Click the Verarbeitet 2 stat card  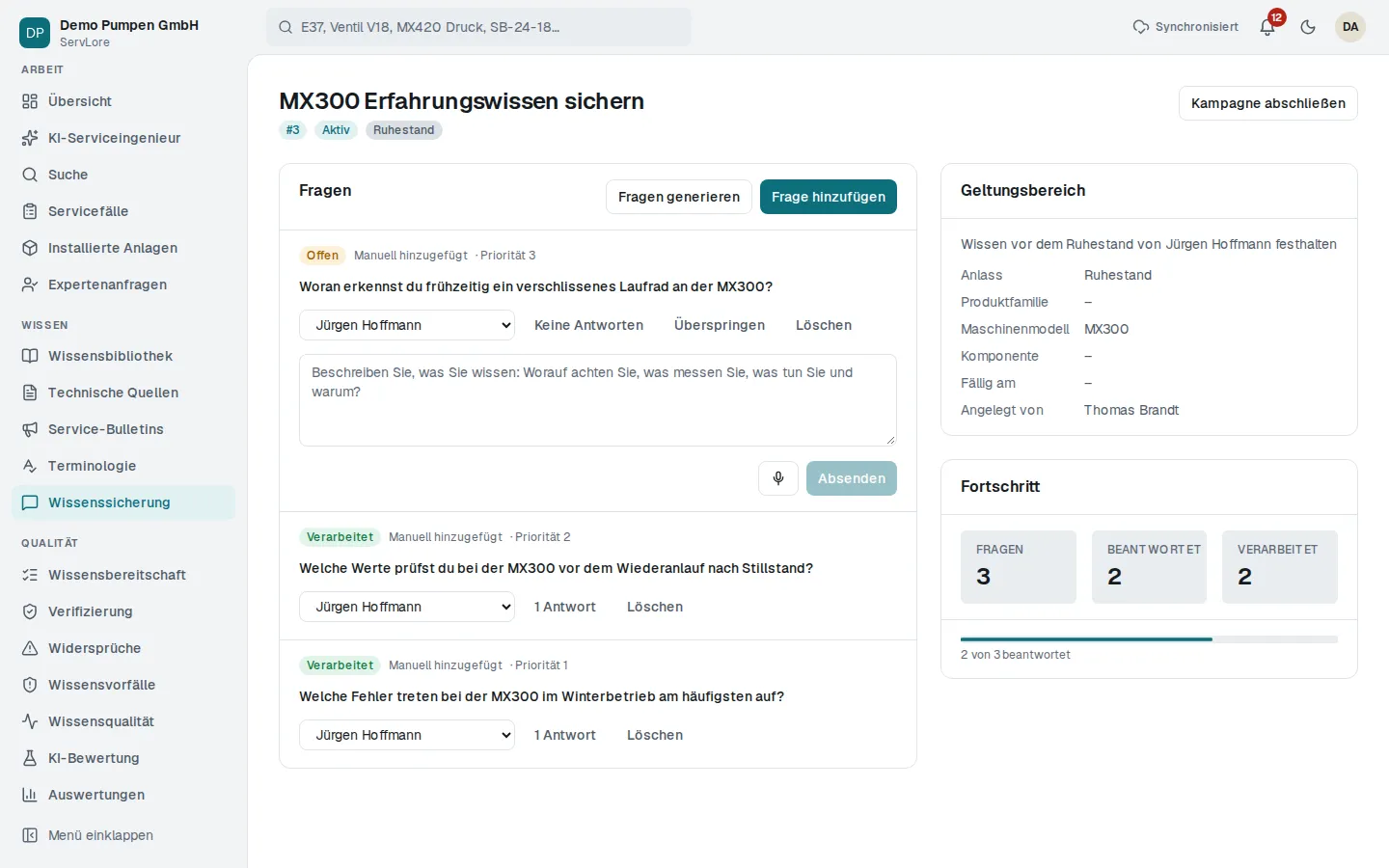[1280, 567]
